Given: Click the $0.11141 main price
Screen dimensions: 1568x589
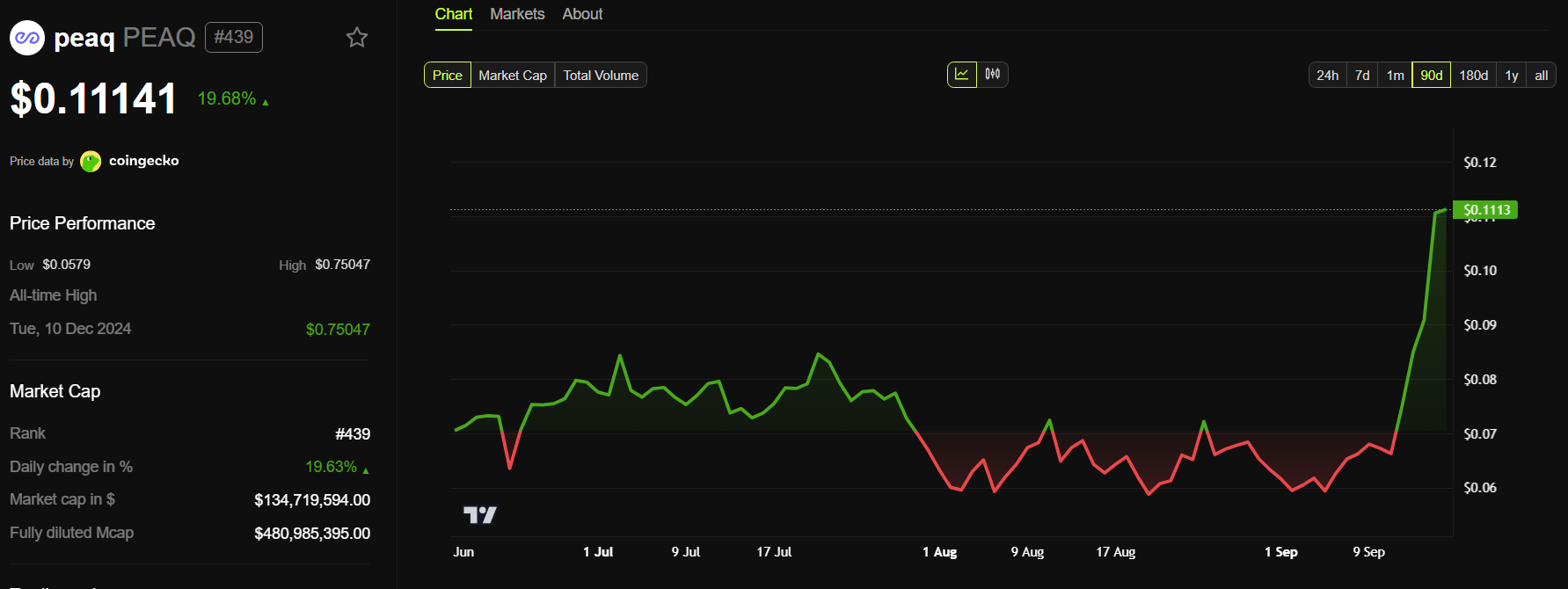Looking at the screenshot, I should (x=93, y=98).
